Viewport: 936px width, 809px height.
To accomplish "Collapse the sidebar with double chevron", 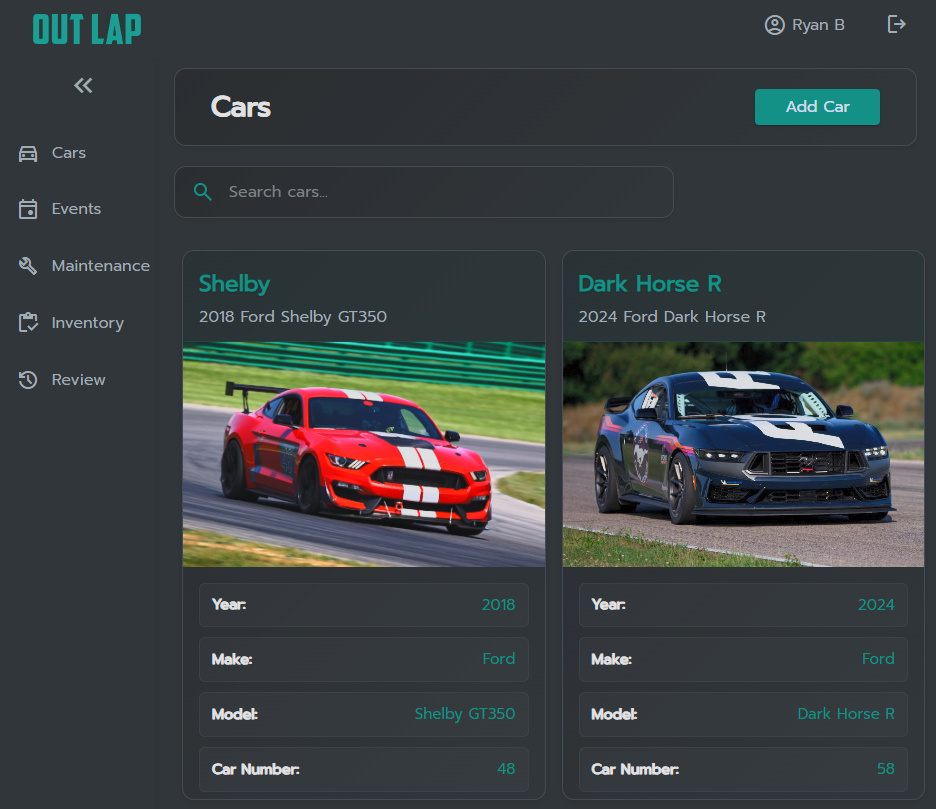I will click(x=83, y=86).
